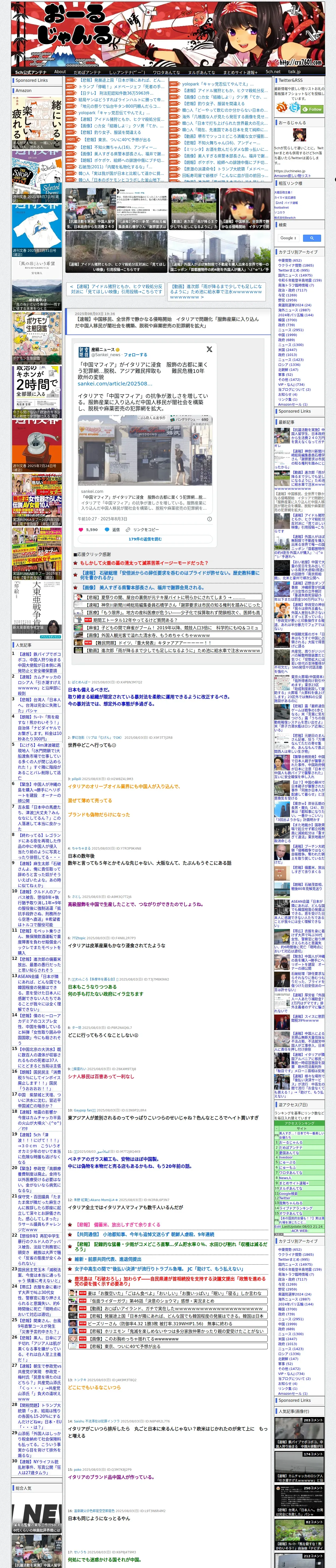This screenshot has width=336, height=1568.
Task: Open the ワロタあんてな nav item
Action: tap(166, 72)
